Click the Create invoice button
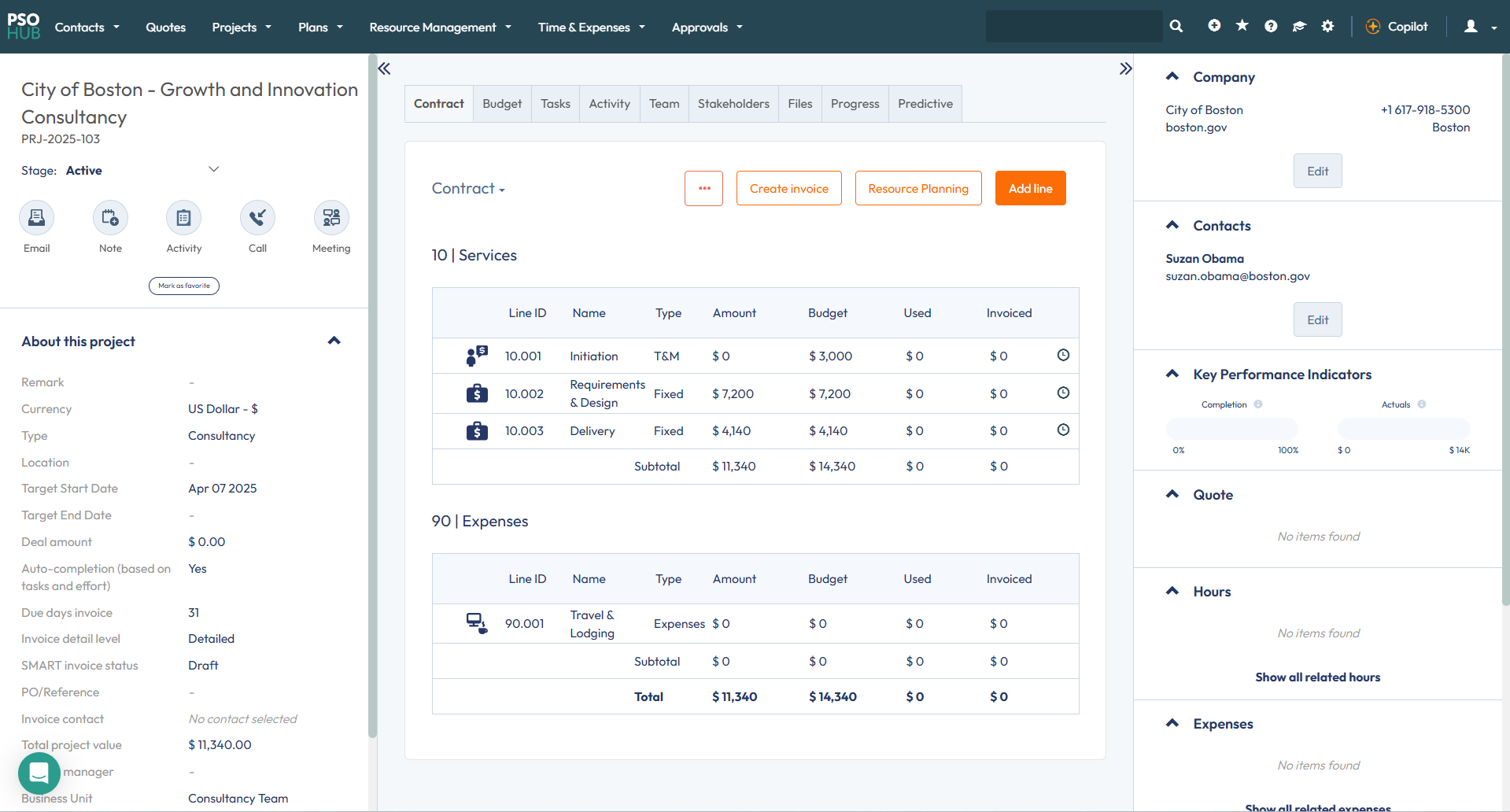Screen dimensions: 1510x812 click(x=788, y=189)
